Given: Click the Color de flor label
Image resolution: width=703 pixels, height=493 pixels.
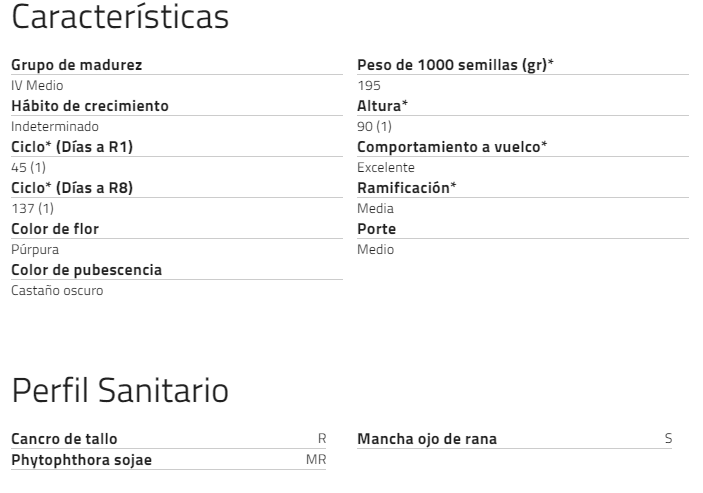Looking at the screenshot, I should point(55,229).
